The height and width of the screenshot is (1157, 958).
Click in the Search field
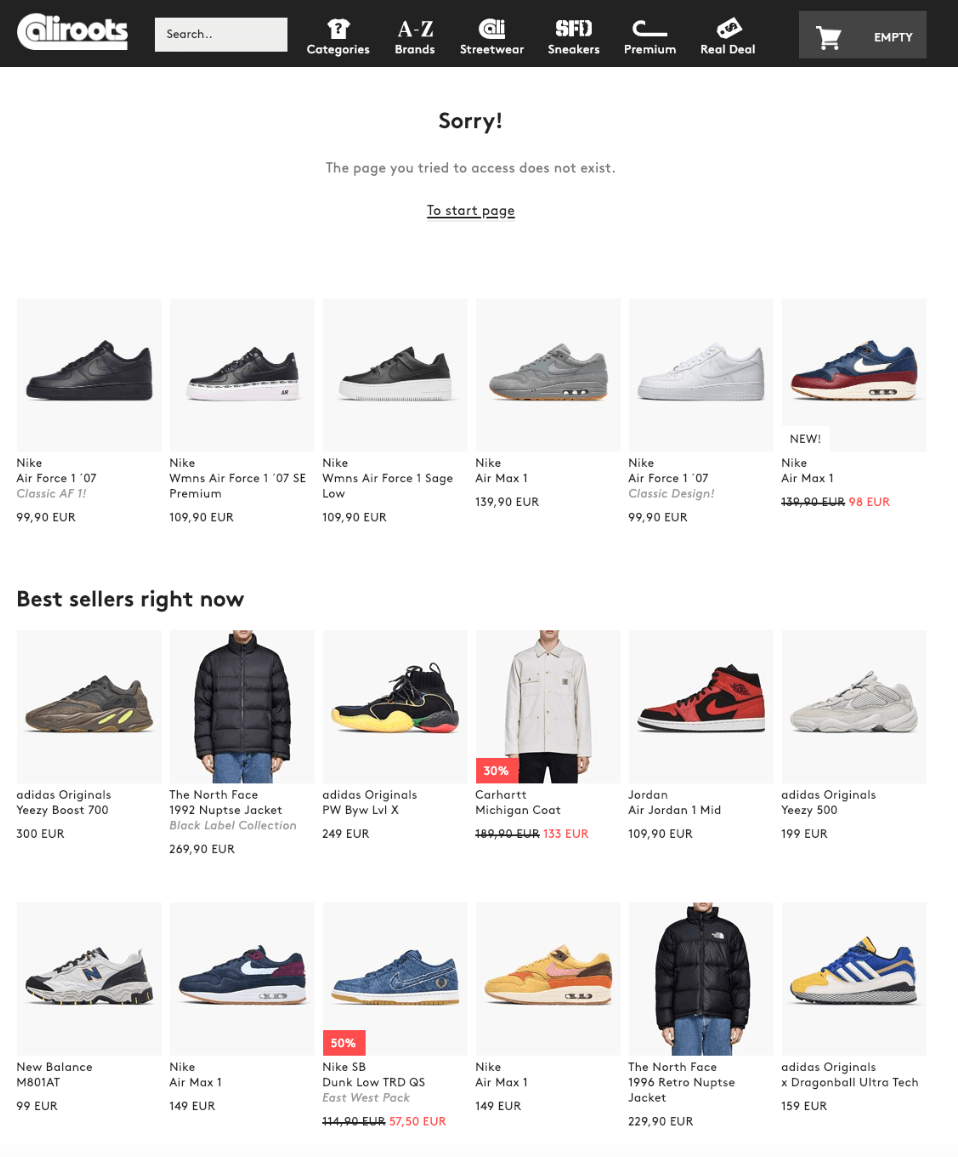click(221, 35)
